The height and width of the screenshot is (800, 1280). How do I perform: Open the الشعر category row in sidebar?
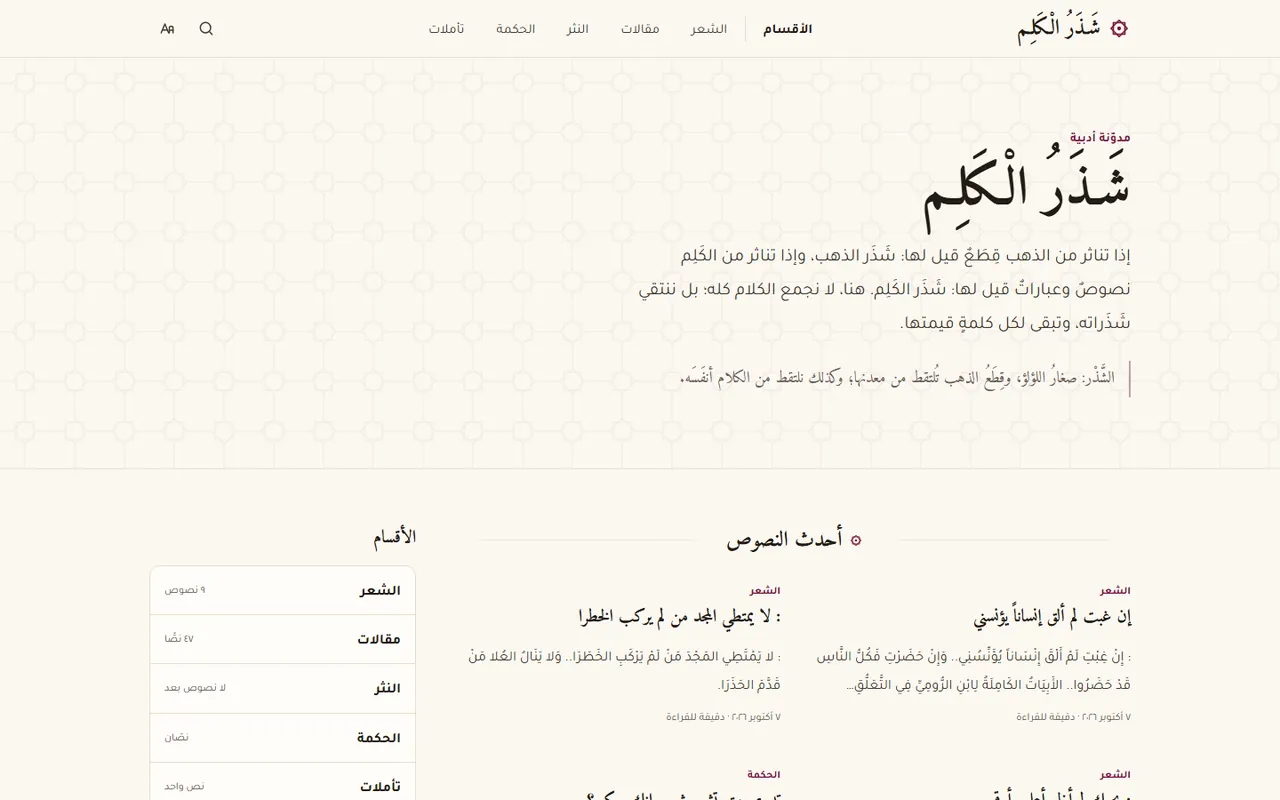click(x=283, y=590)
